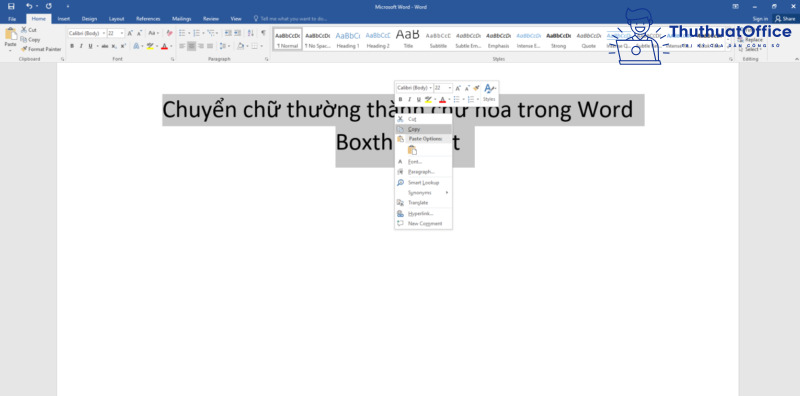Screen dimensions: 800x396
Task: Shrink font size with the ribbon icon
Action: coord(139,33)
